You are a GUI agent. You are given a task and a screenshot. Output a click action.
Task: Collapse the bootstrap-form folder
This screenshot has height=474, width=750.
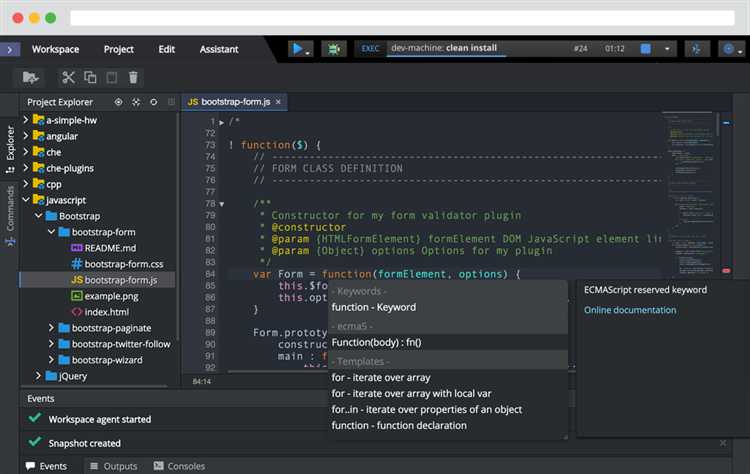[51, 231]
